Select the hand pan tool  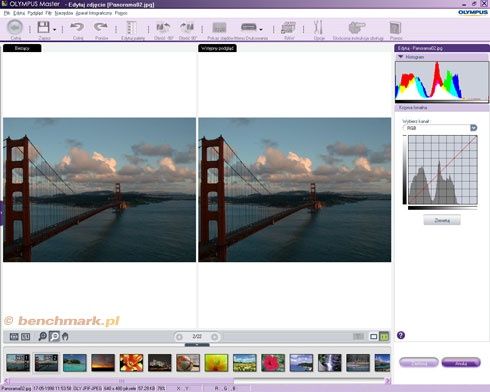(x=65, y=336)
